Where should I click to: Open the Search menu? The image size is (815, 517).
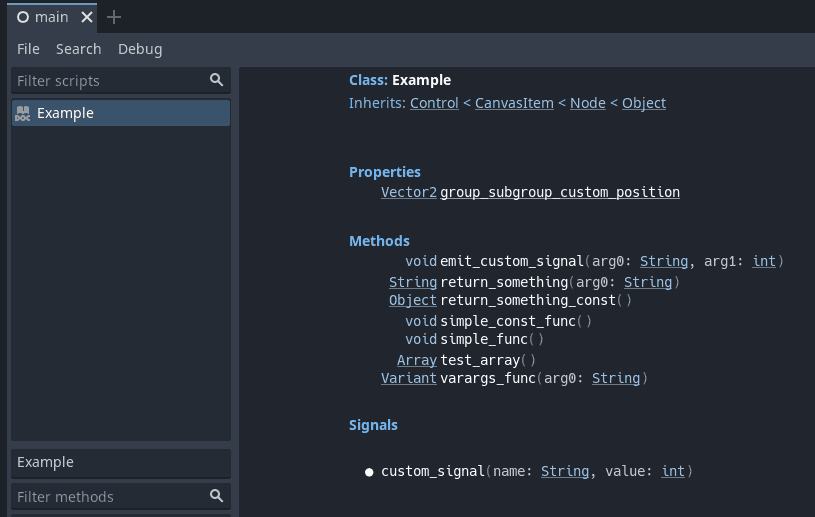click(x=78, y=49)
